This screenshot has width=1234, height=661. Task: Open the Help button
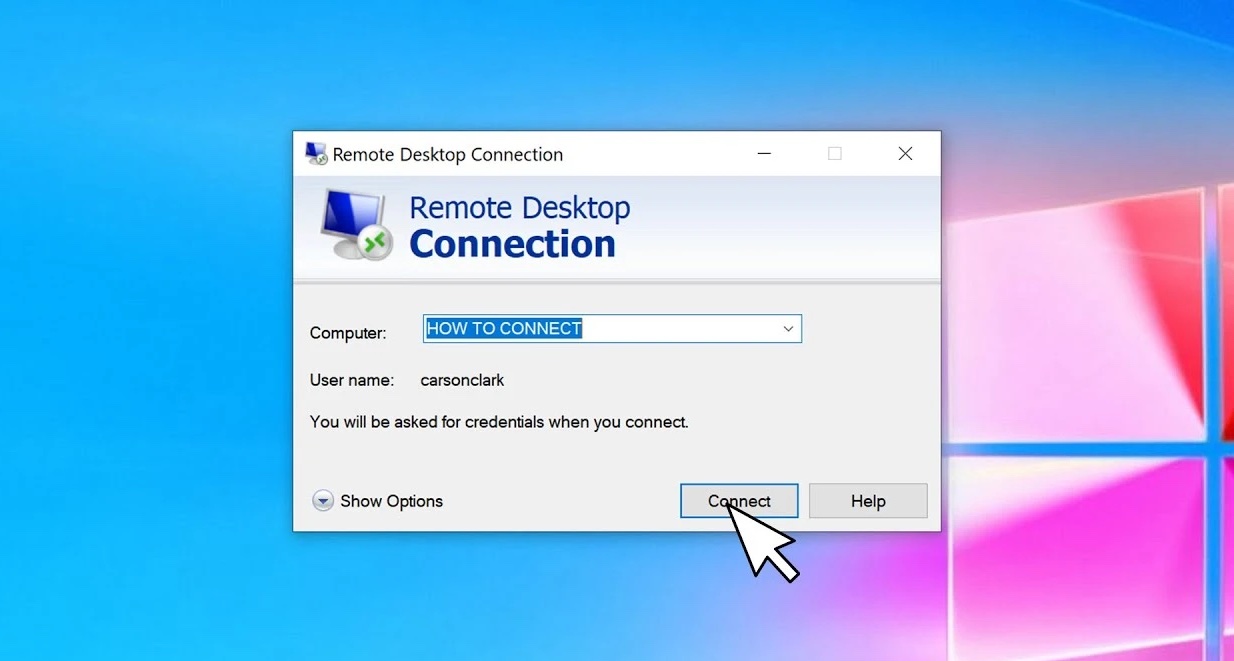point(868,501)
